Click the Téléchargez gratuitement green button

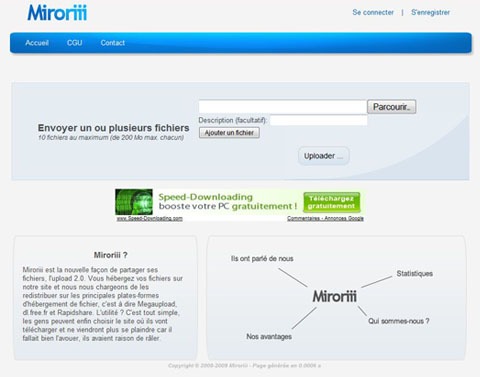332,202
